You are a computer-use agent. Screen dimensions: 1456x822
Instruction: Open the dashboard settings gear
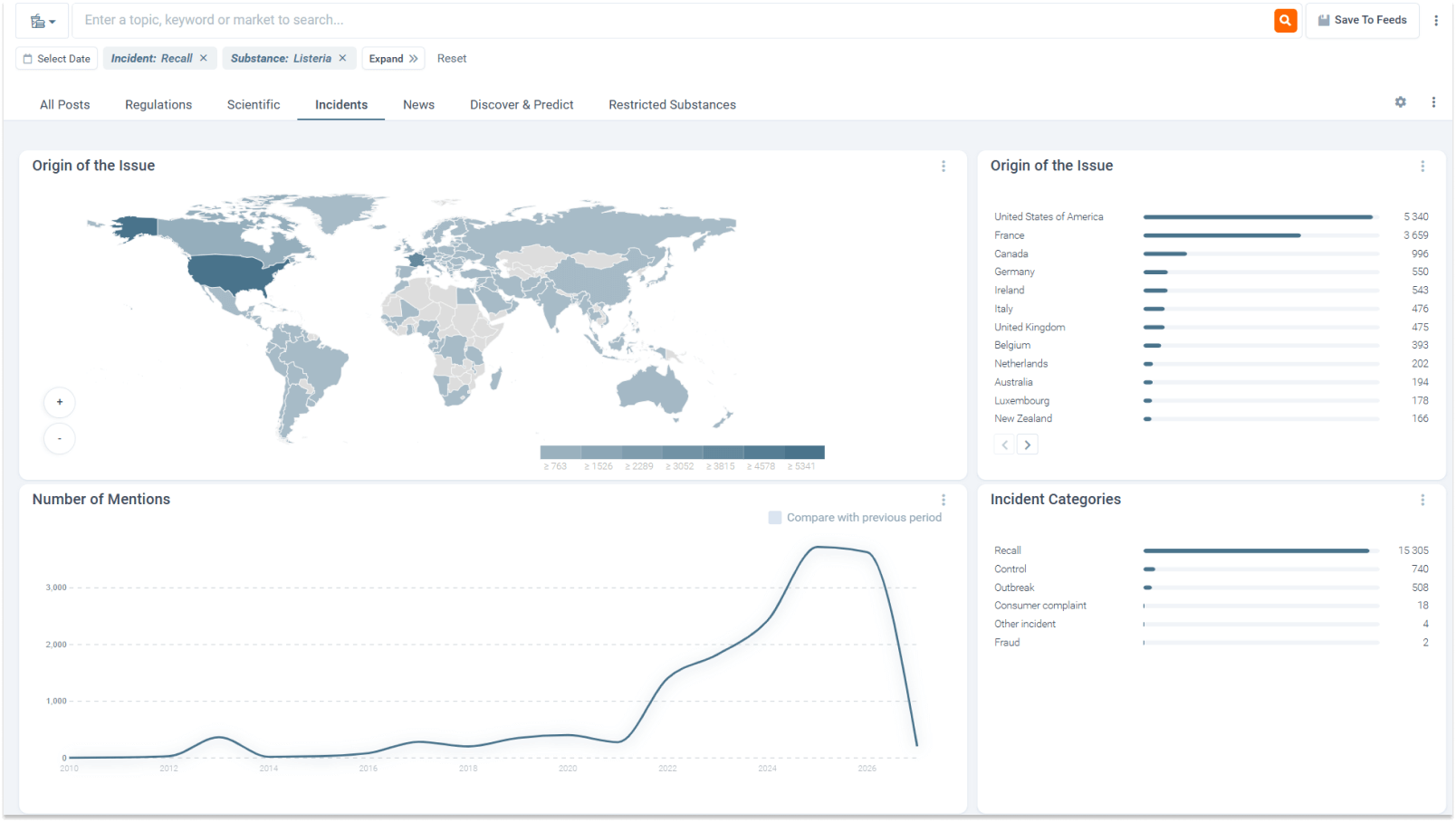pos(1400,102)
